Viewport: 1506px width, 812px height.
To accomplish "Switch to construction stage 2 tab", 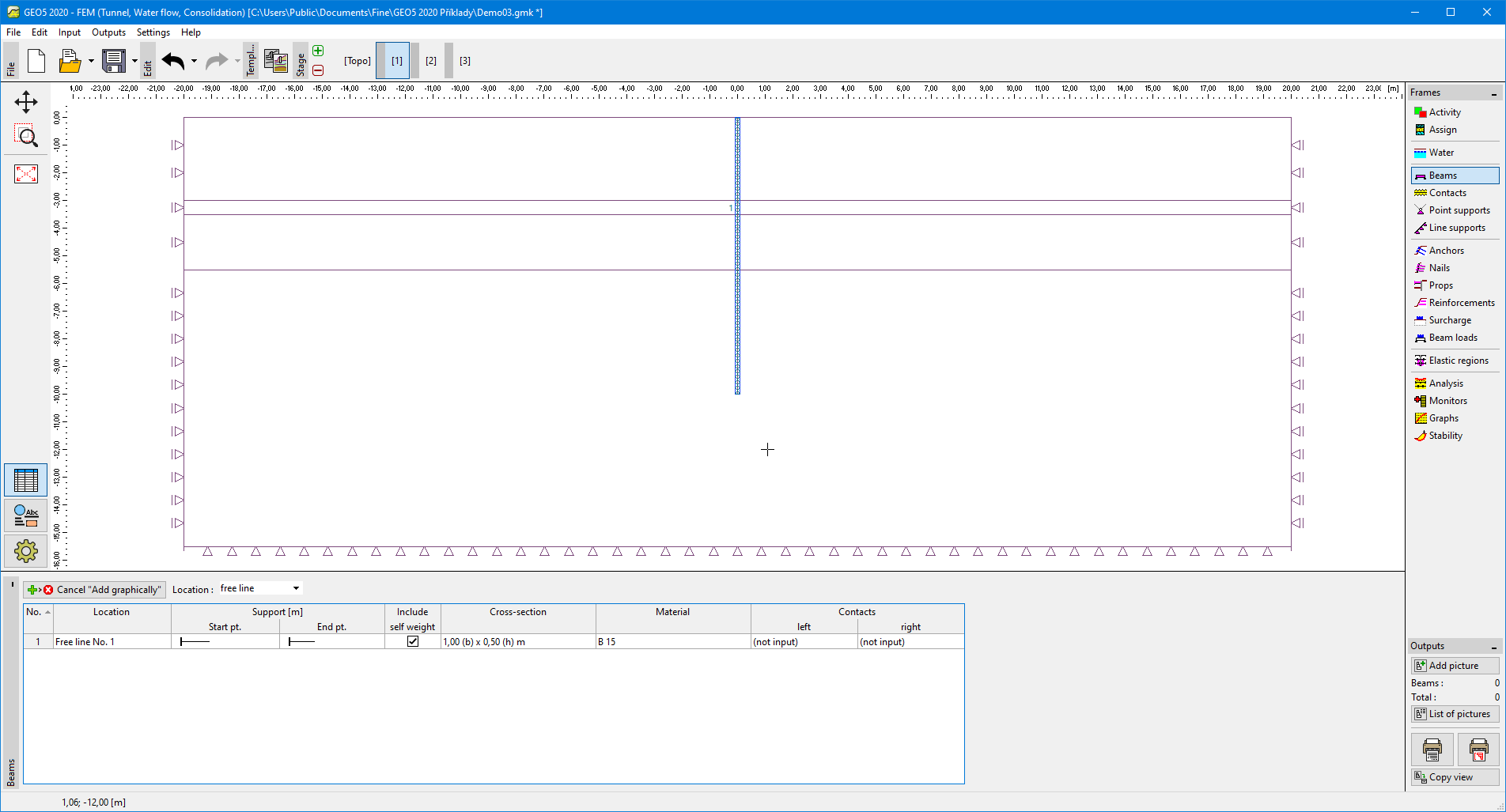I will [x=431, y=61].
